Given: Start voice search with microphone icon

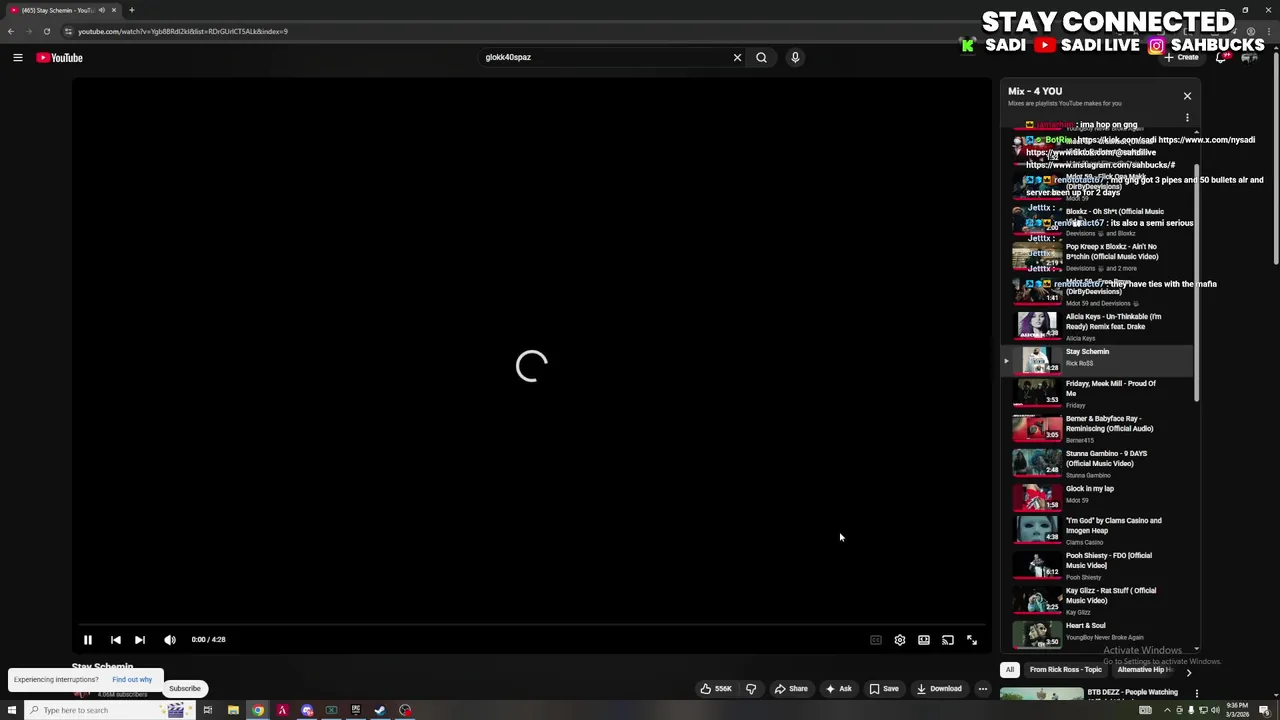Looking at the screenshot, I should click(795, 57).
